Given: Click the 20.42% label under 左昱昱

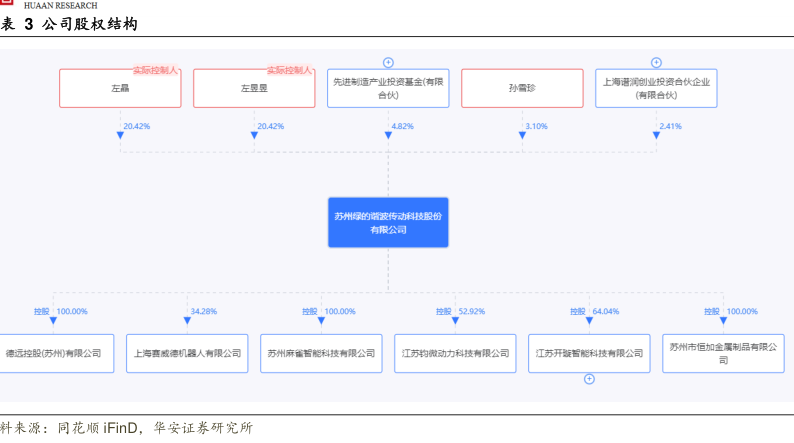Looking at the screenshot, I should (x=270, y=126).
